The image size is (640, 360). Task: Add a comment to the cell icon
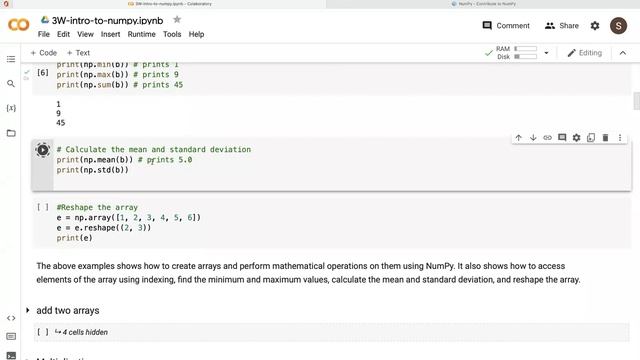pos(562,138)
